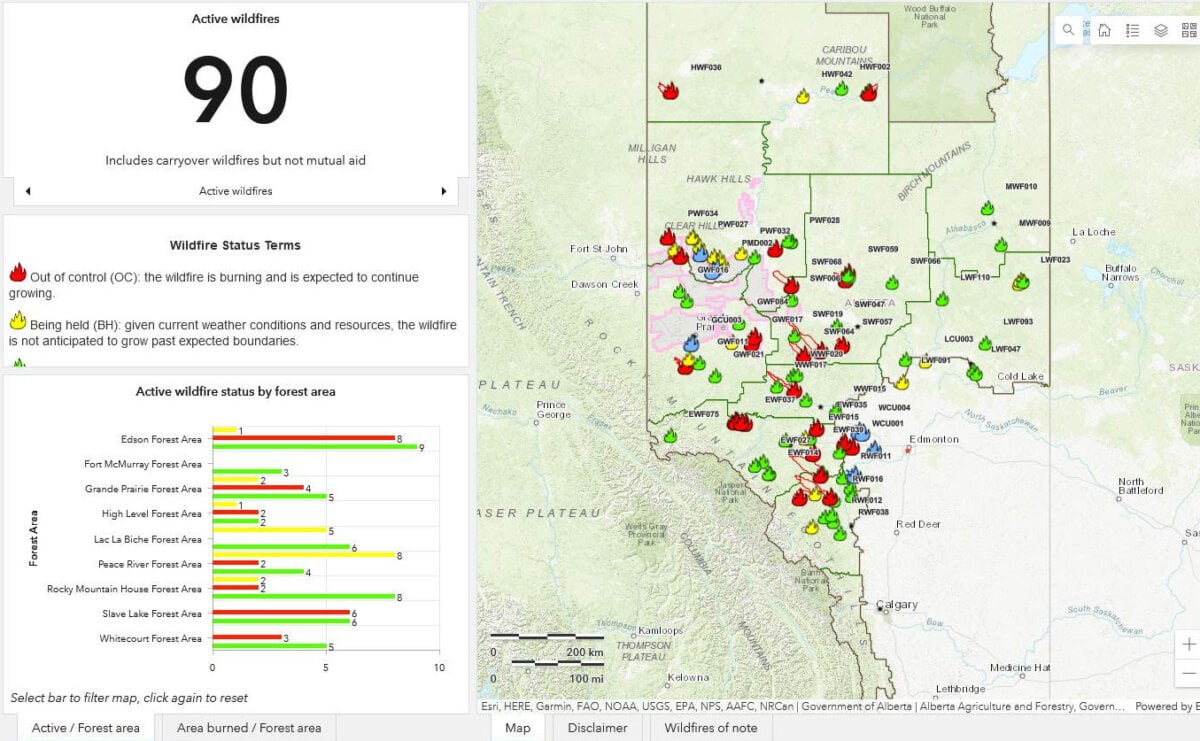This screenshot has height=741, width=1200.
Task: Select the Active / Forest area tab
Action: tap(85, 728)
